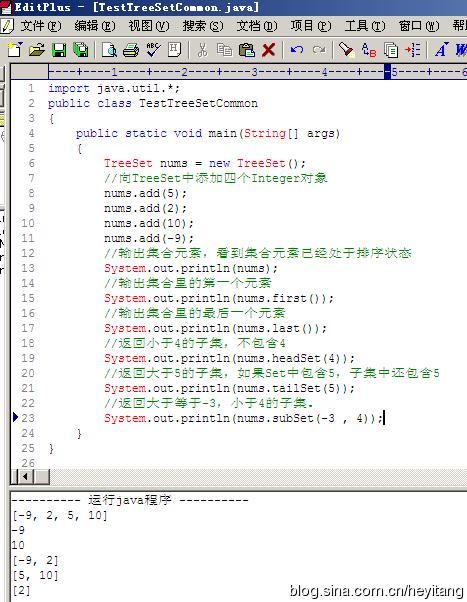Open font settings with the A icon
The height and width of the screenshot is (602, 467).
441,50
